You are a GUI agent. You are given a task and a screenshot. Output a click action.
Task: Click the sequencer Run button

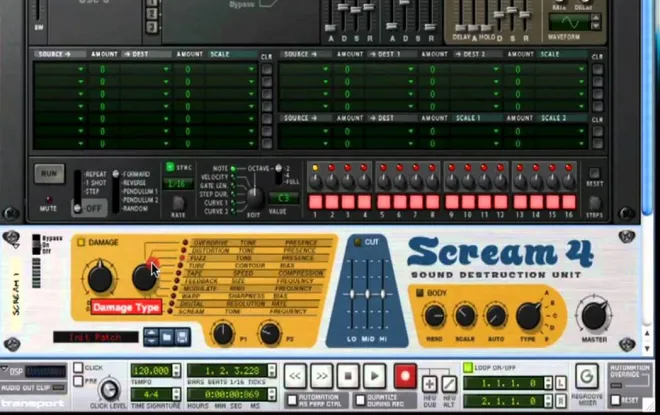(49, 173)
